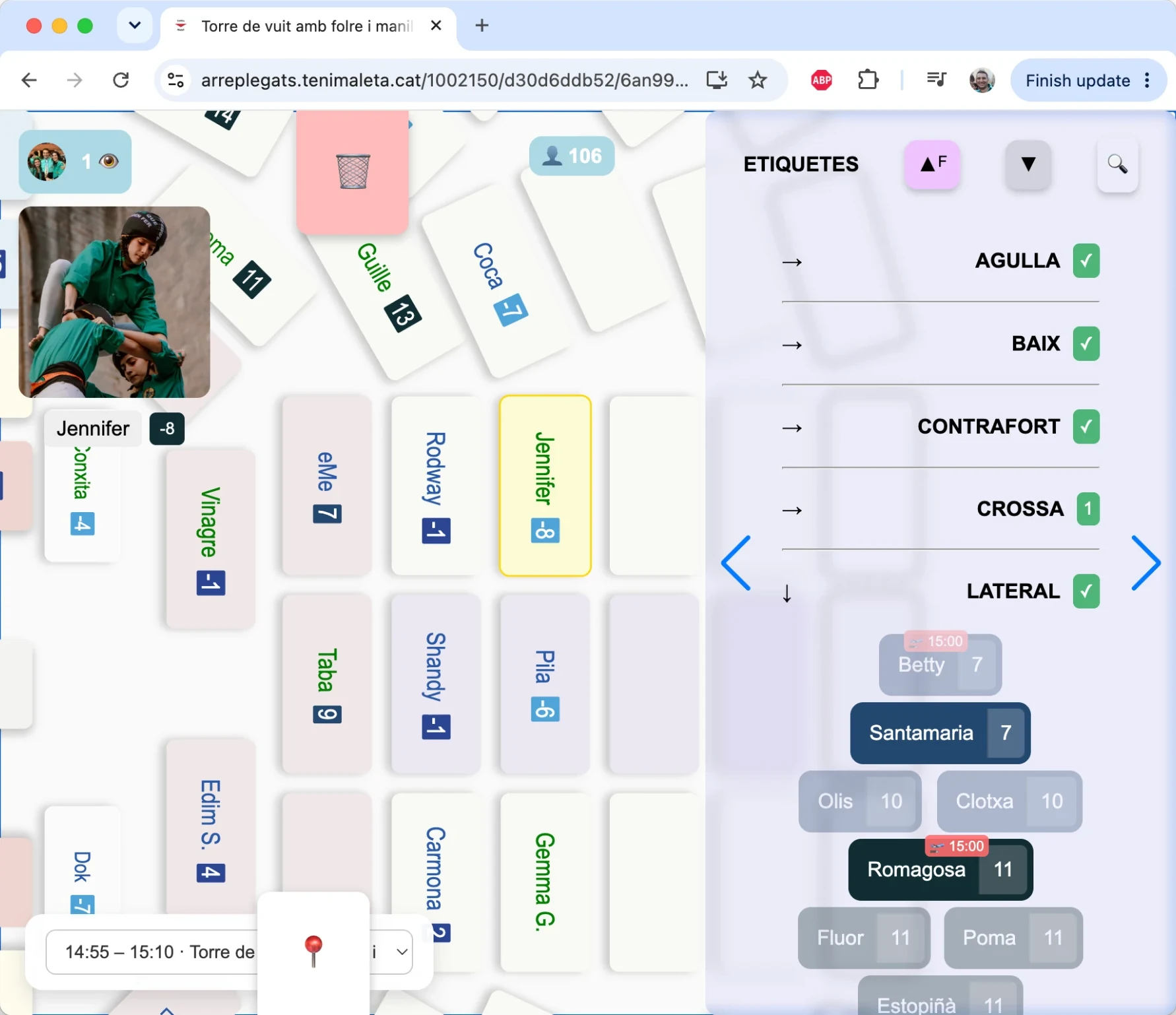Click Jennifer's photo thumbnail
This screenshot has height=1015, width=1176.
tap(114, 302)
